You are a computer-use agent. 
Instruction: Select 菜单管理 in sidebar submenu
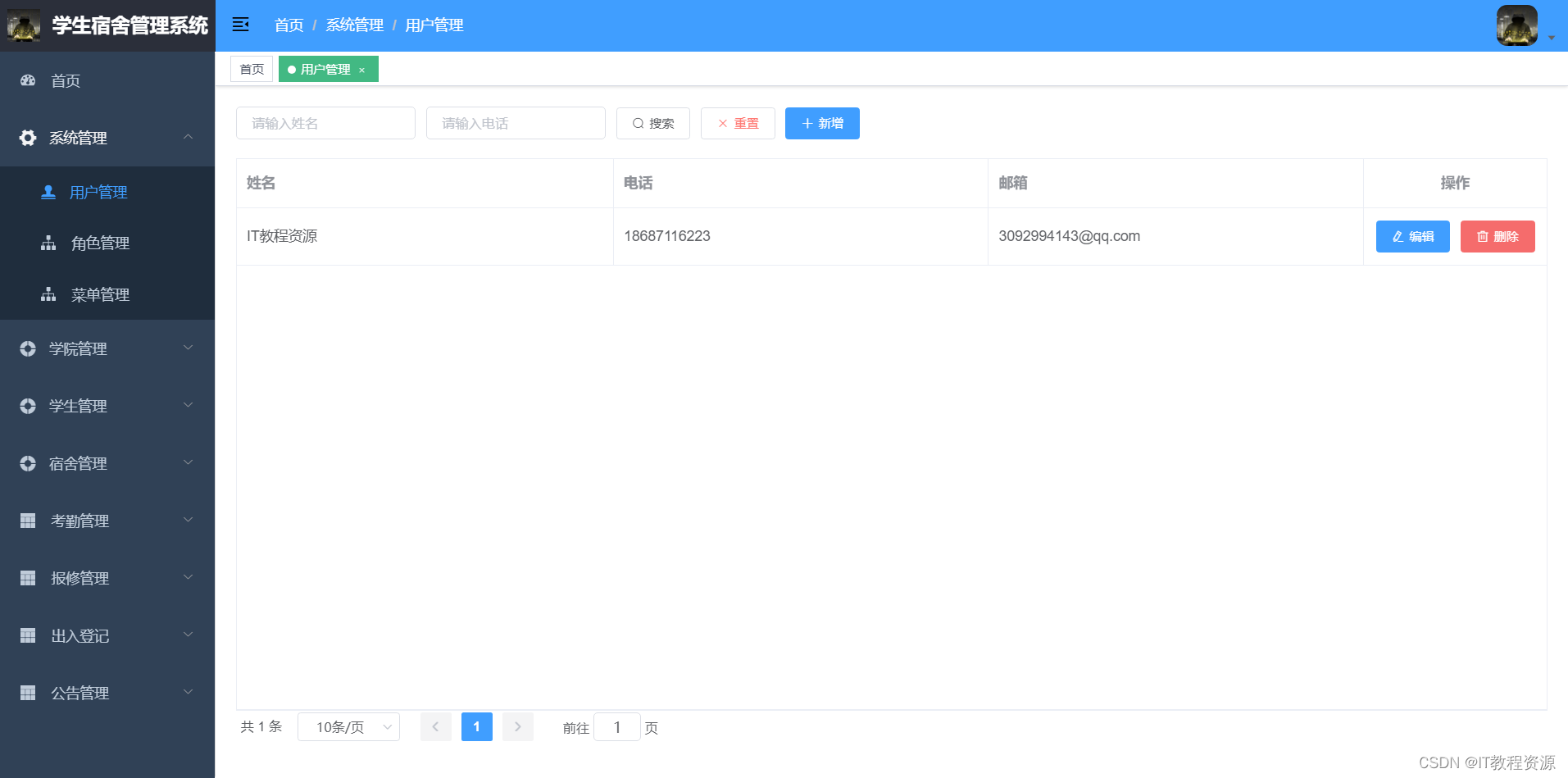click(x=107, y=294)
